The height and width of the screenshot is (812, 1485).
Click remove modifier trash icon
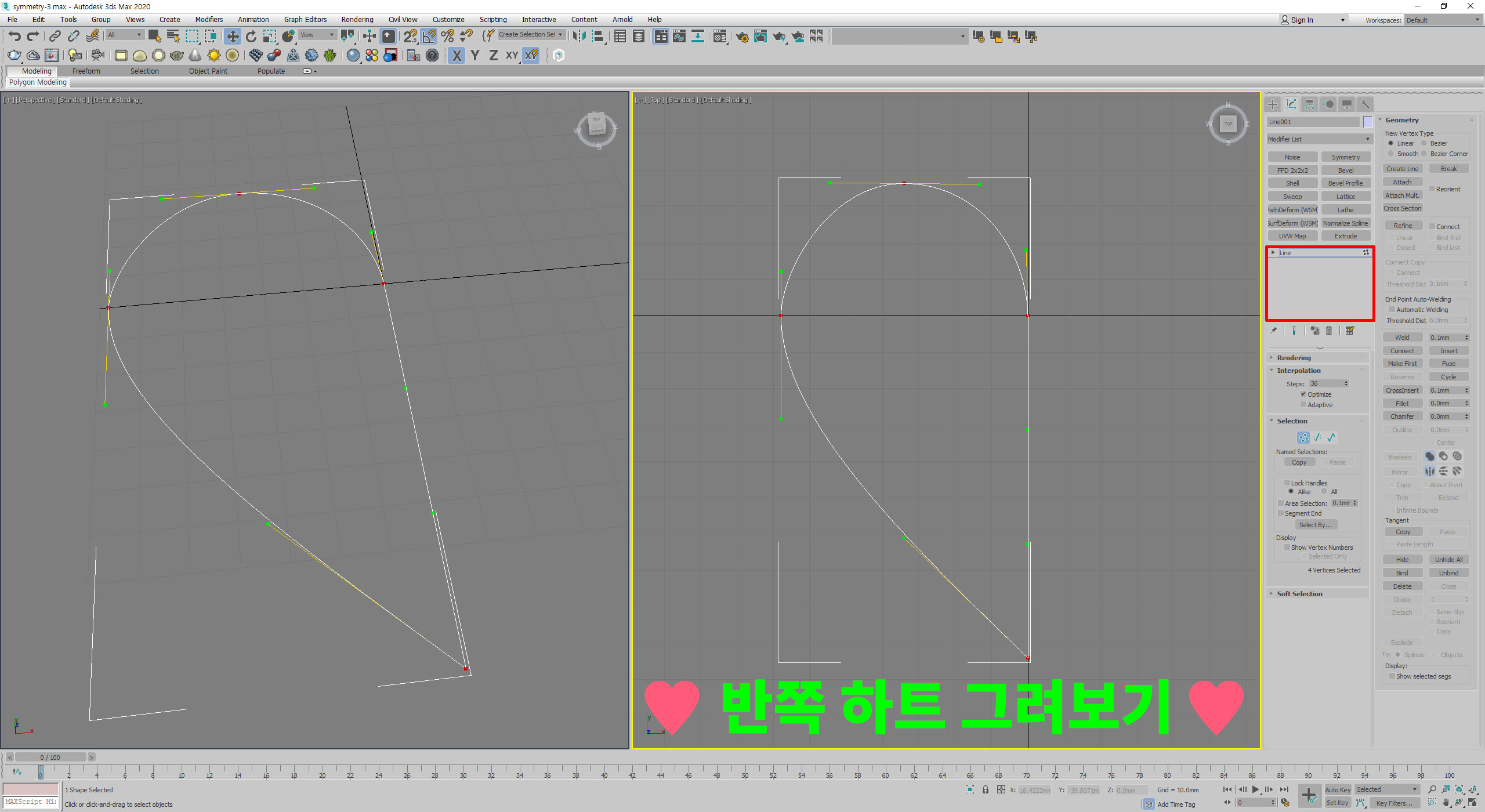(1329, 331)
